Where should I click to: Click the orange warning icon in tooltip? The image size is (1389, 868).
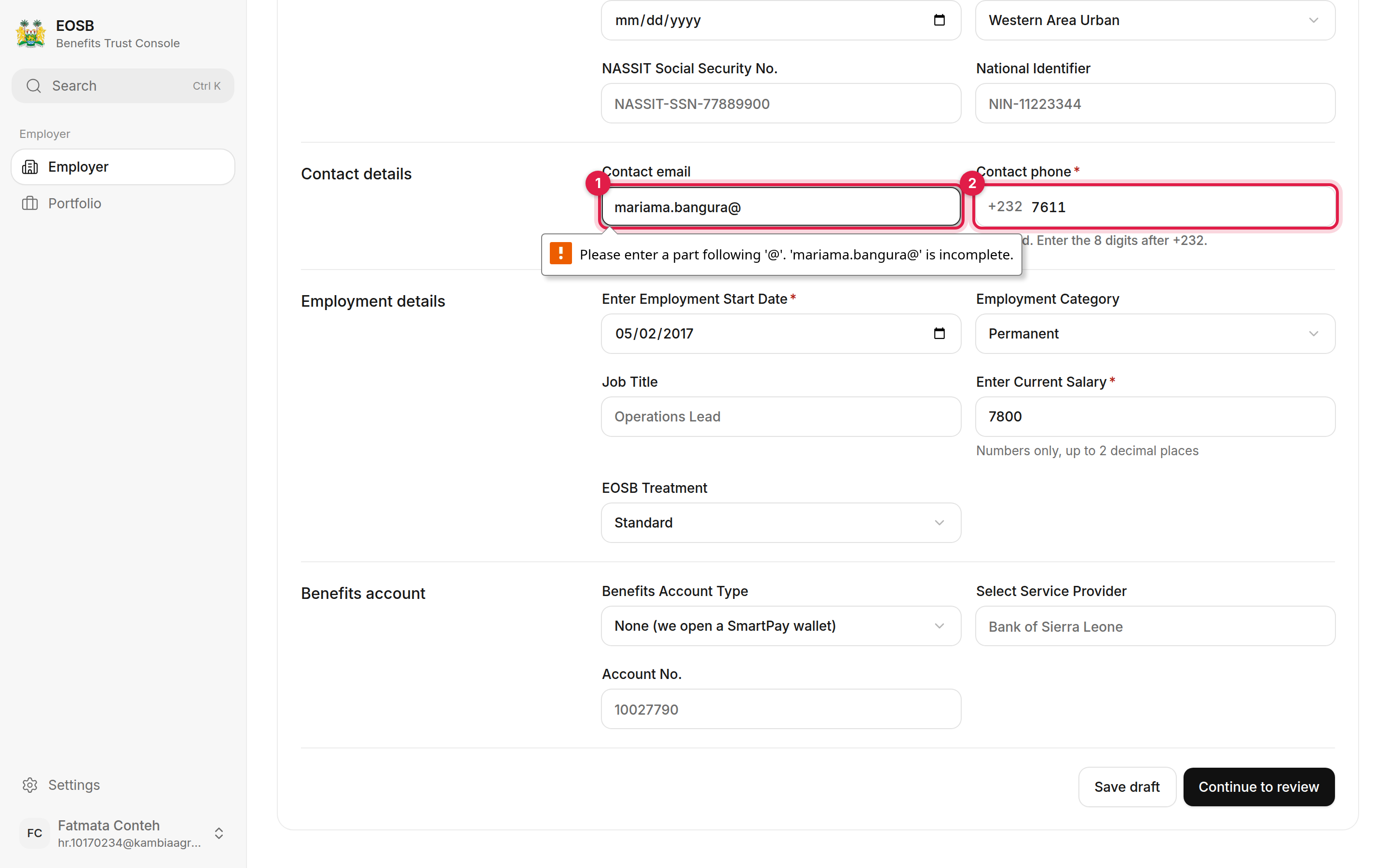[x=560, y=253]
